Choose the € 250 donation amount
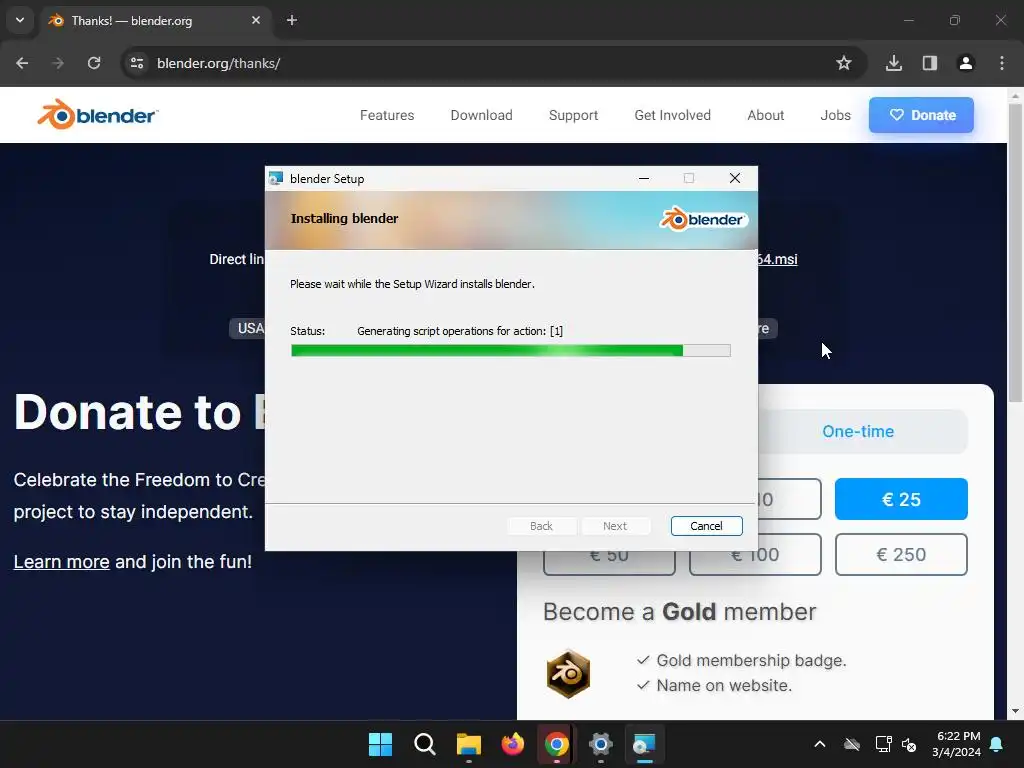 tap(901, 554)
